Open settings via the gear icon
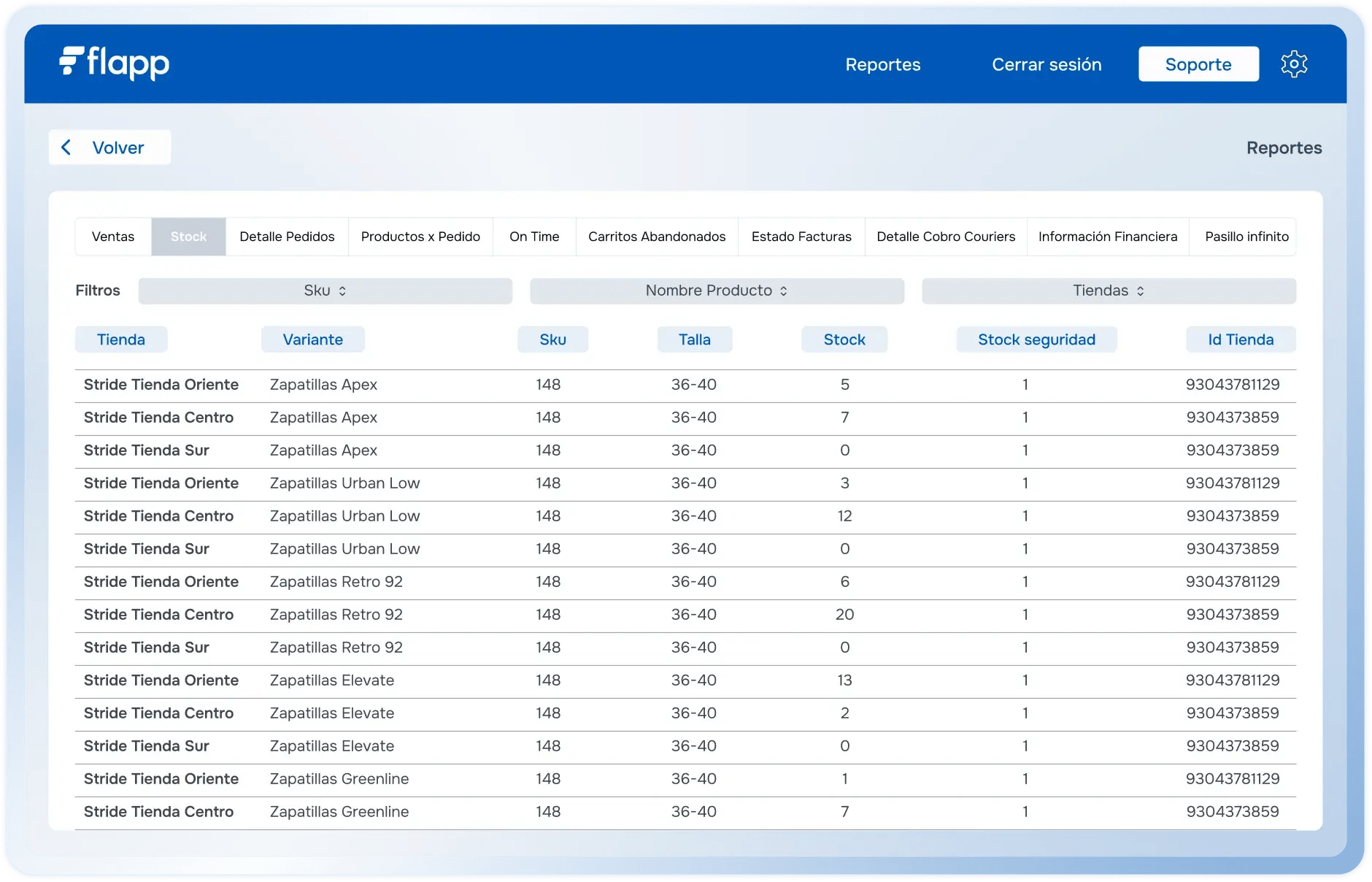 click(1294, 64)
